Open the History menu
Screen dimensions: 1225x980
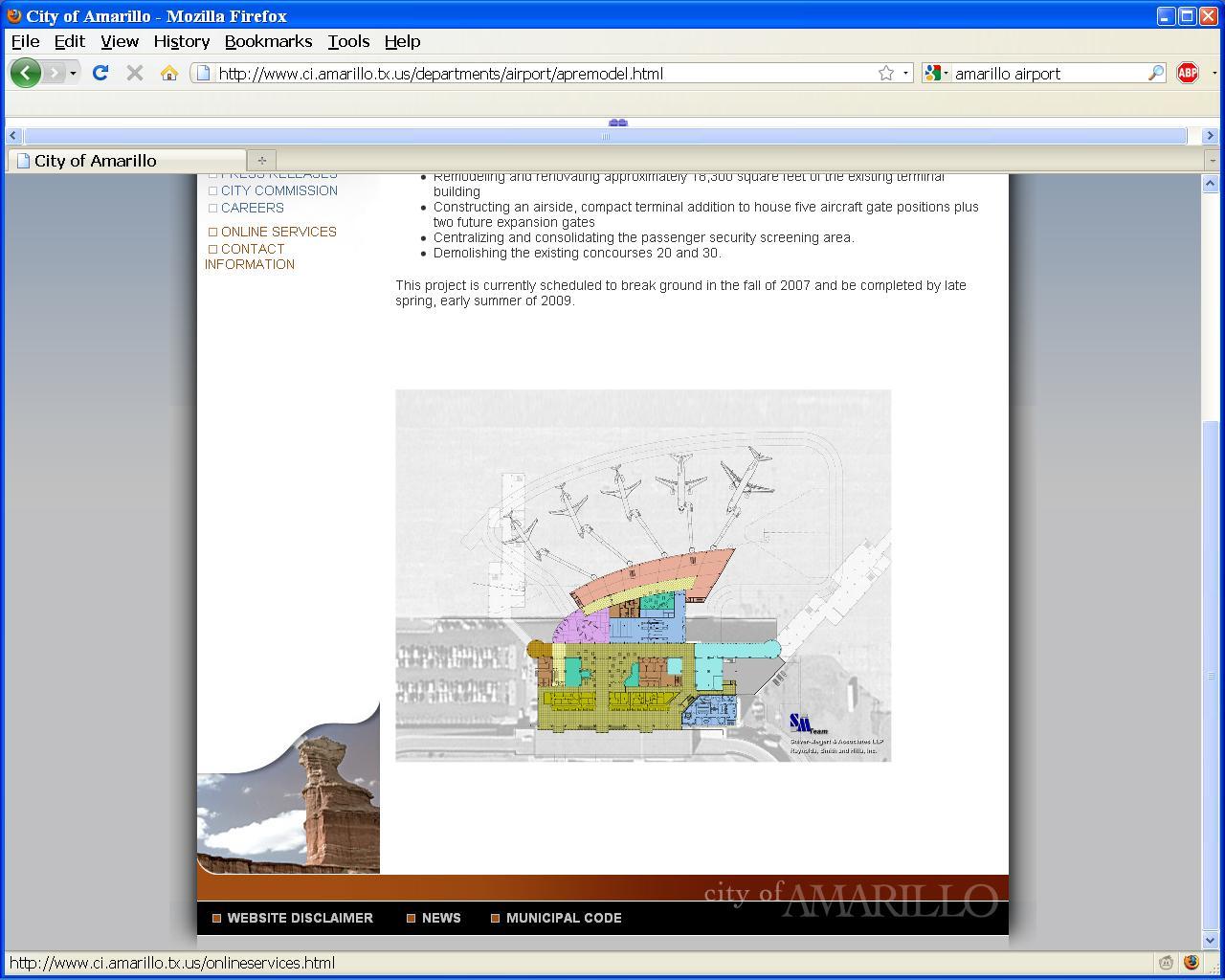181,41
